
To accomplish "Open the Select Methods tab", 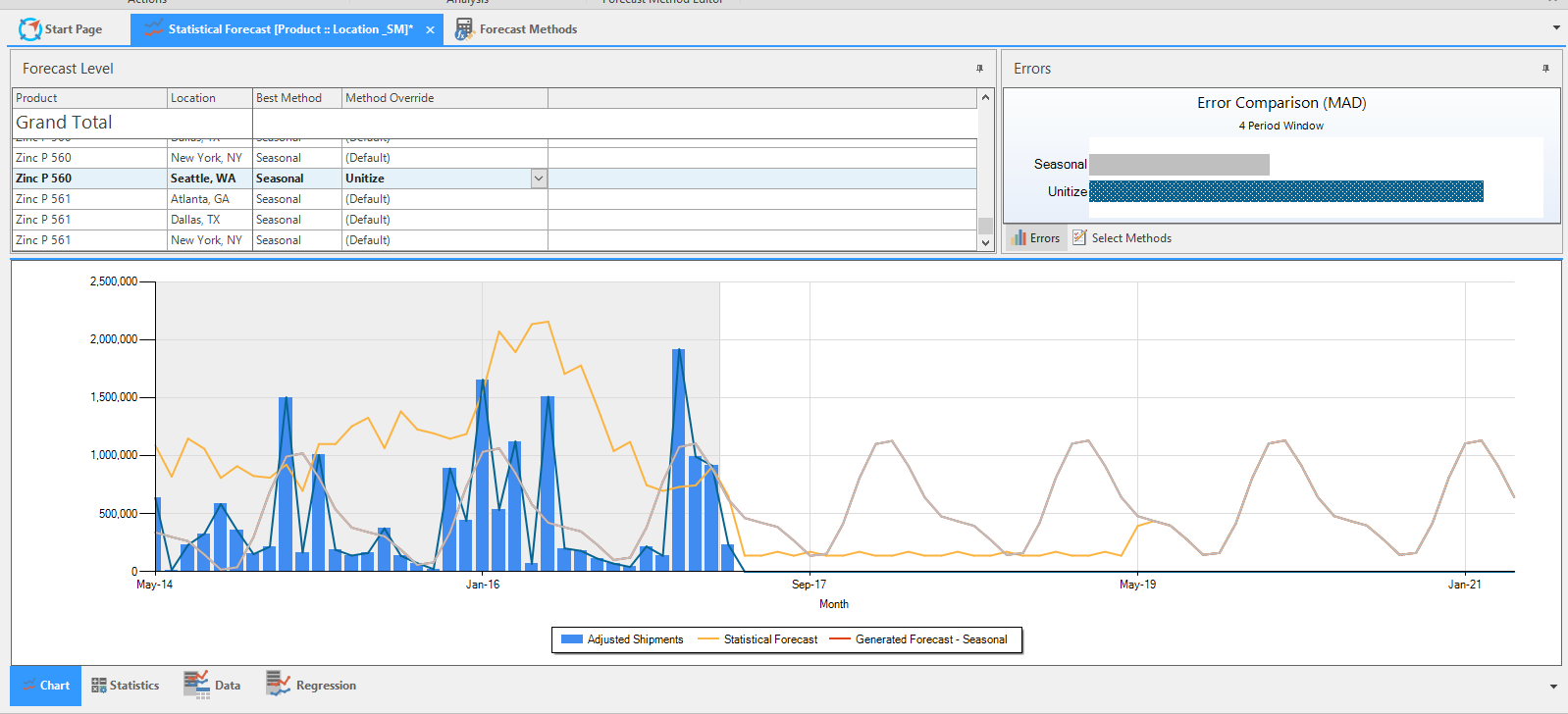I will pyautogui.click(x=1122, y=238).
